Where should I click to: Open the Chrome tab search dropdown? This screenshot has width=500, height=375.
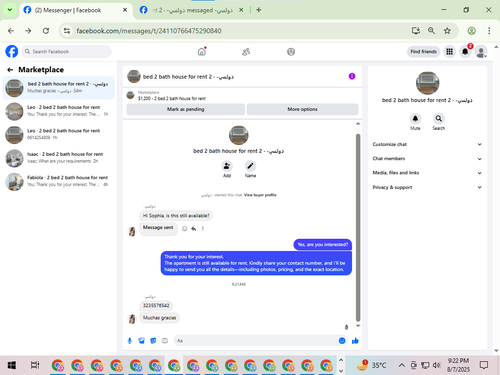point(10,10)
